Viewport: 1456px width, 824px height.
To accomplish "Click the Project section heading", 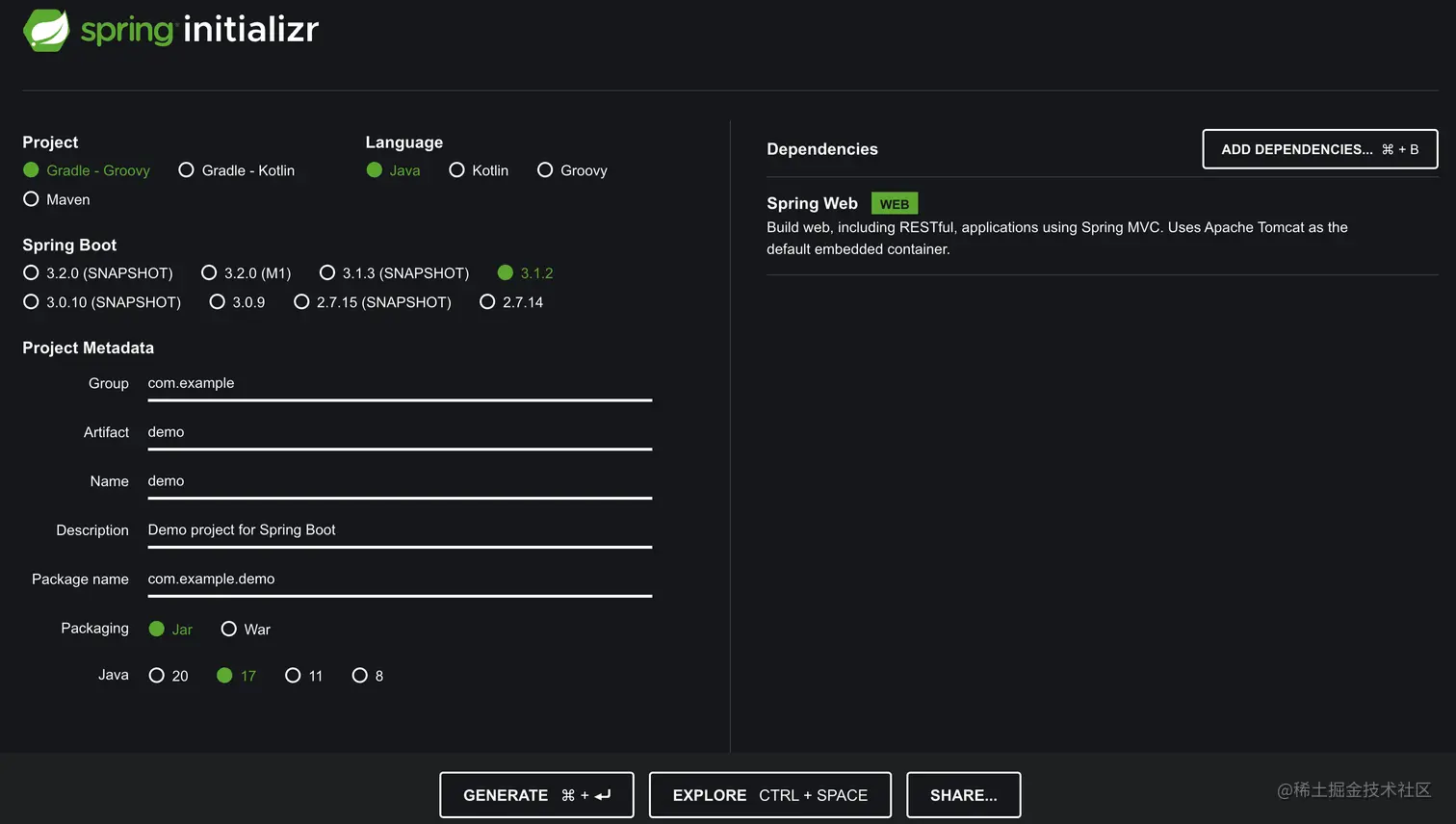I will [x=50, y=142].
